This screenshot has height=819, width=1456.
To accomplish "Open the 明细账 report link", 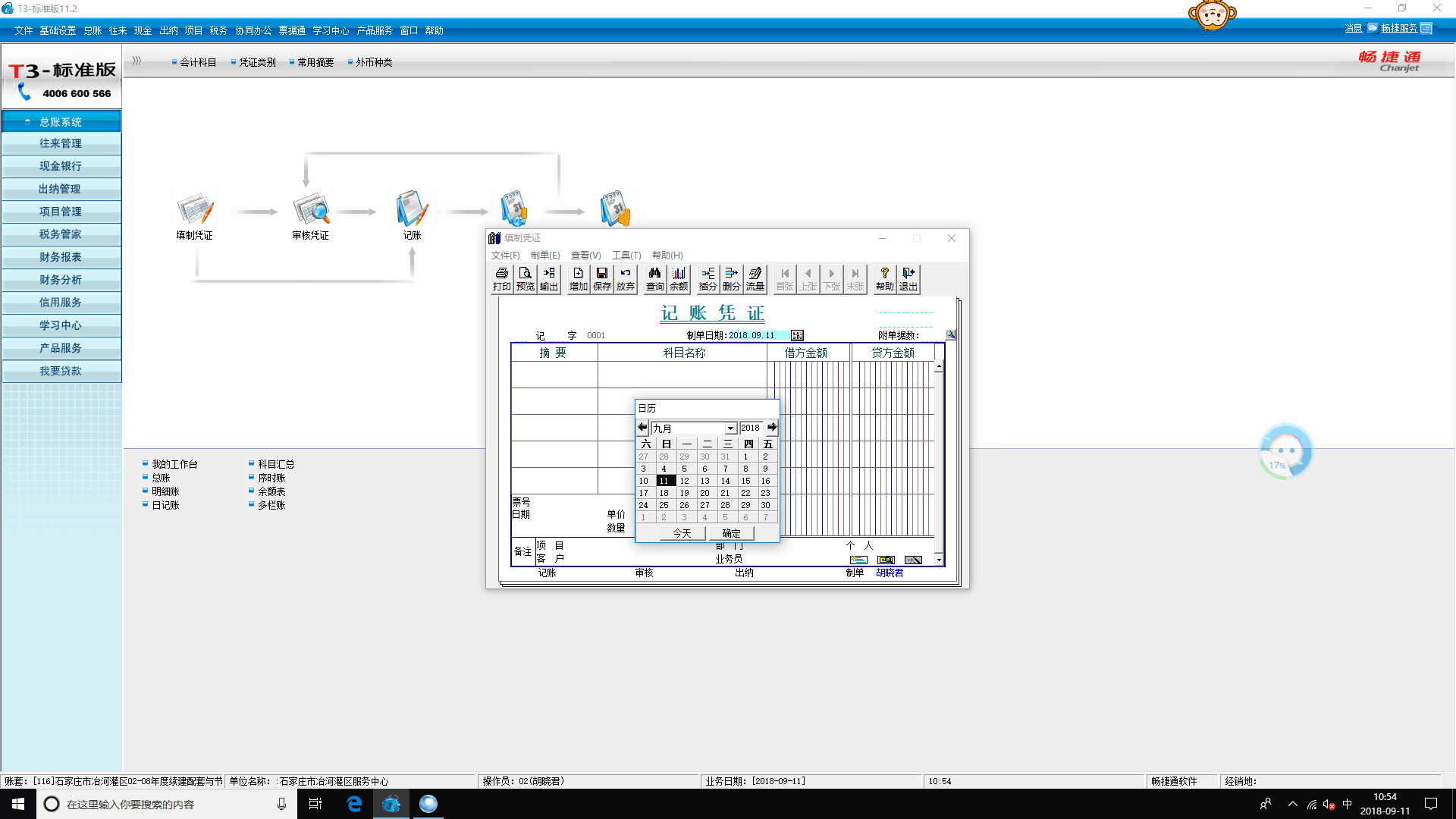I will 165,491.
